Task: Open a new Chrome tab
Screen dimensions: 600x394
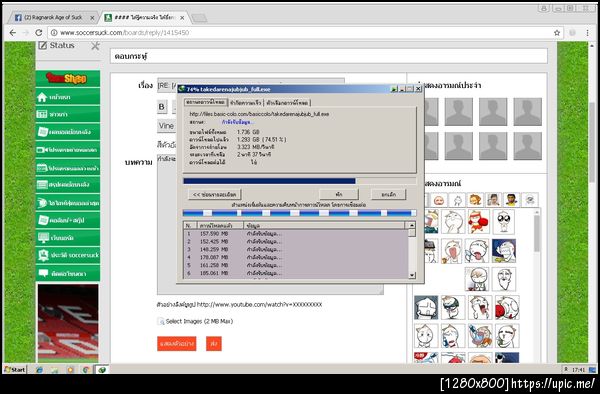Action: [x=199, y=18]
